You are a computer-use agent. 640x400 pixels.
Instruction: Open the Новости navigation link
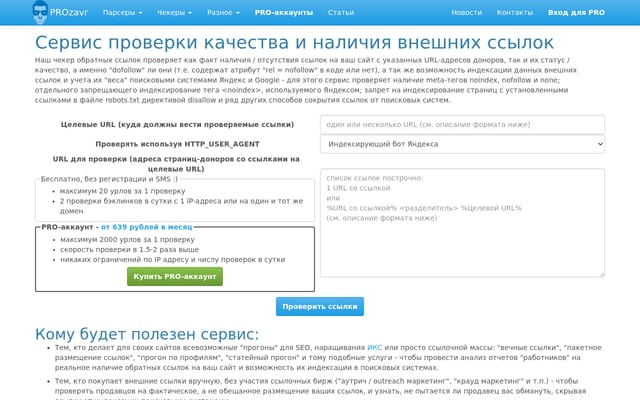(x=467, y=13)
